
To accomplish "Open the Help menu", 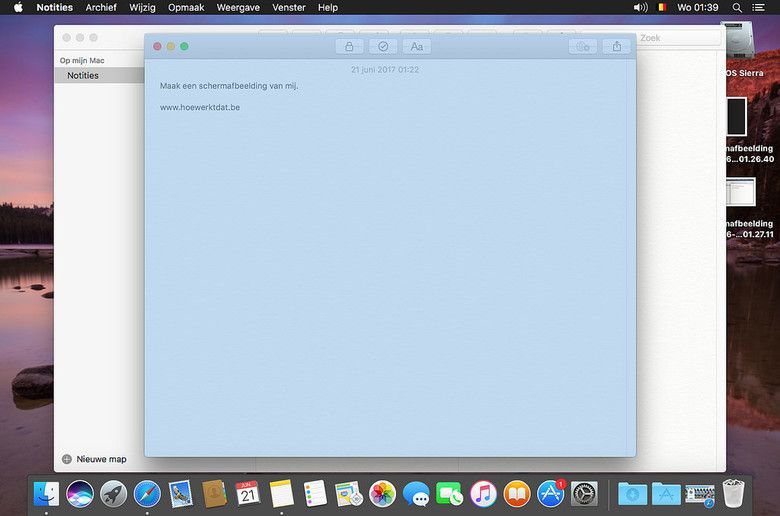I will (328, 7).
